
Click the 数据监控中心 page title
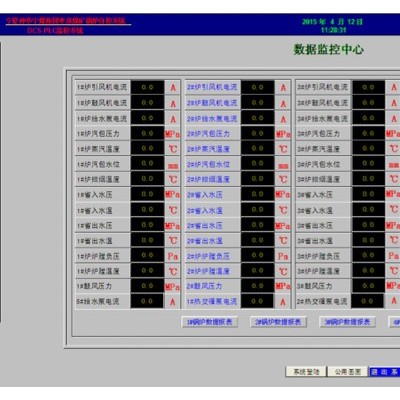pos(328,49)
